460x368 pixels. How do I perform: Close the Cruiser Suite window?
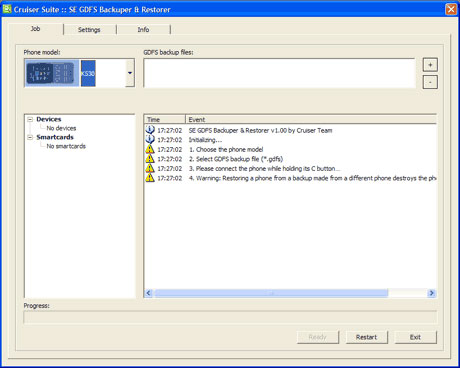point(451,9)
